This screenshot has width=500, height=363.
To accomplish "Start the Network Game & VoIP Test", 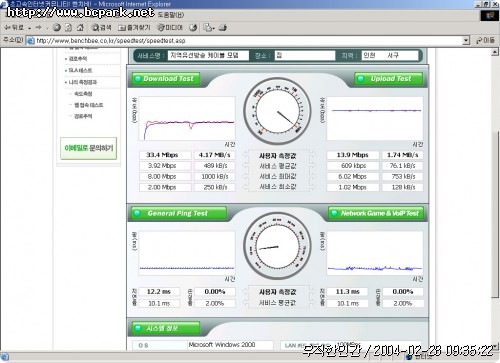I will tap(376, 213).
